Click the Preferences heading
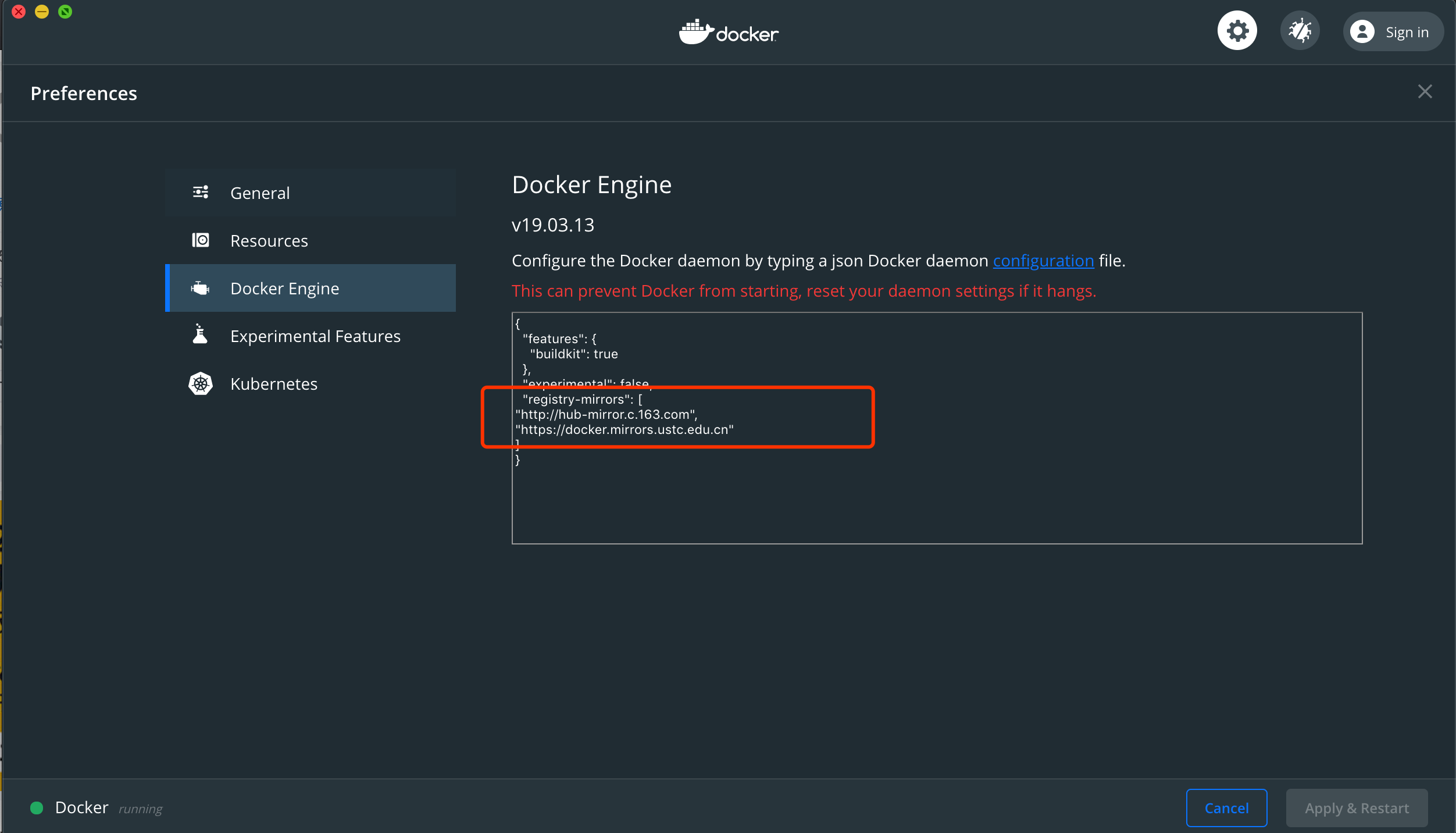1456x833 pixels. [x=84, y=93]
